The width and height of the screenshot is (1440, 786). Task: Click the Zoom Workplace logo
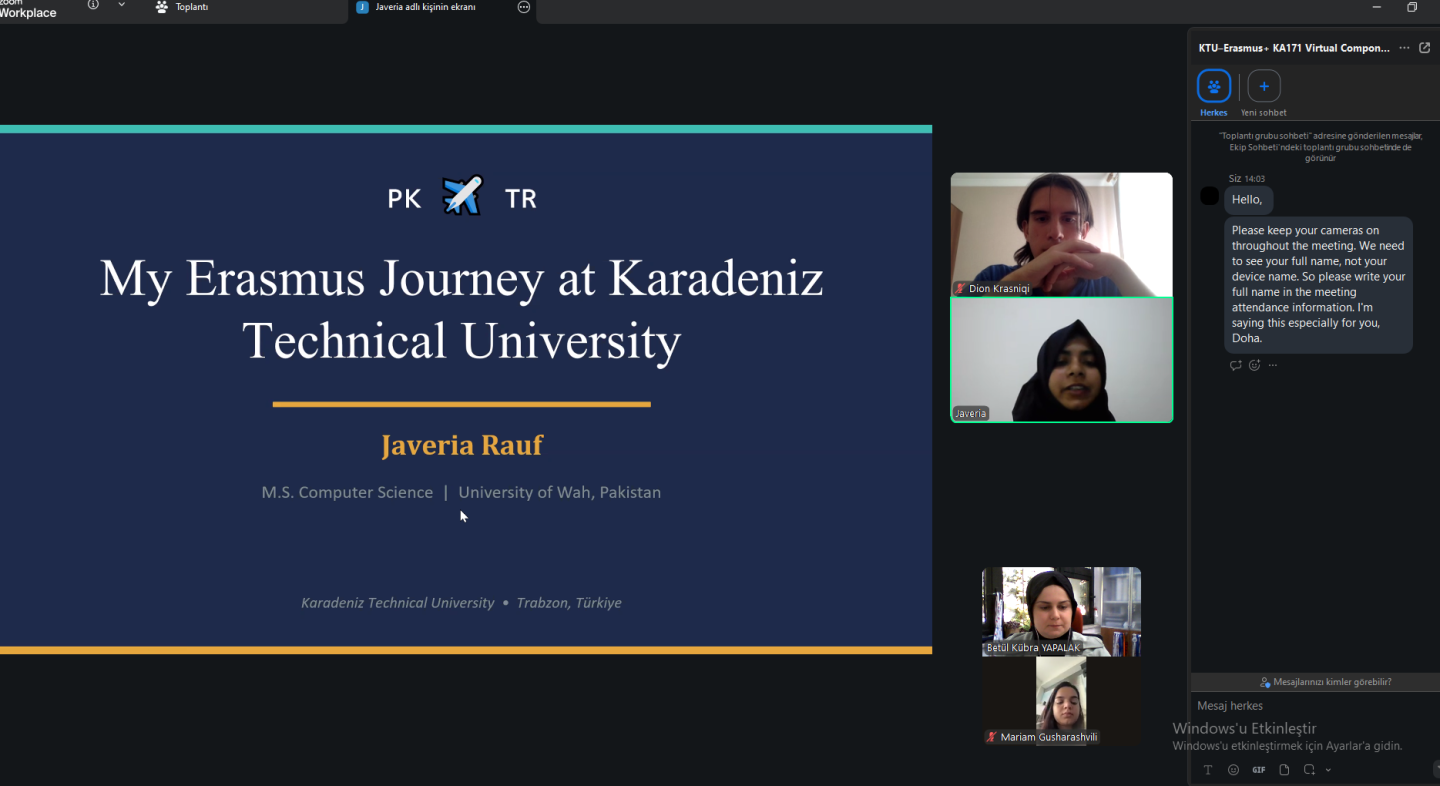click(28, 9)
